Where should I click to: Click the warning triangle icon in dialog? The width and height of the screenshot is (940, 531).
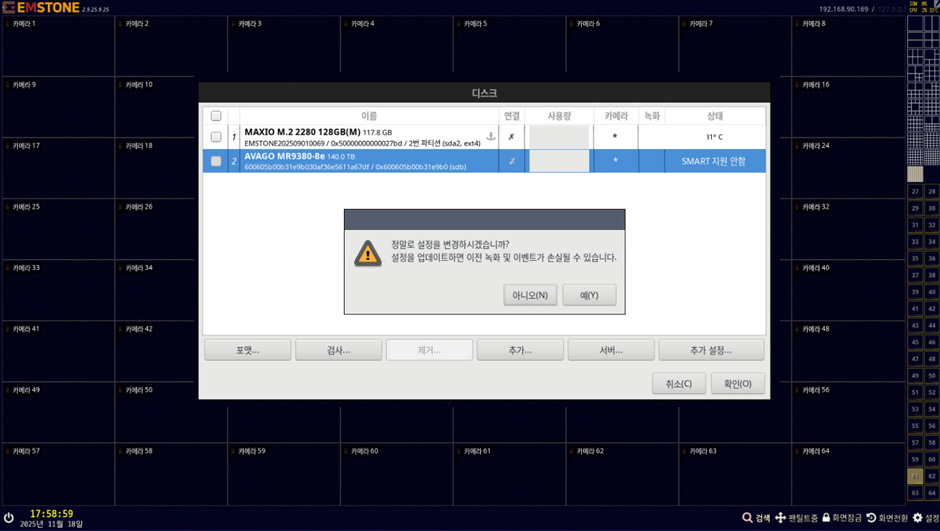pos(368,253)
